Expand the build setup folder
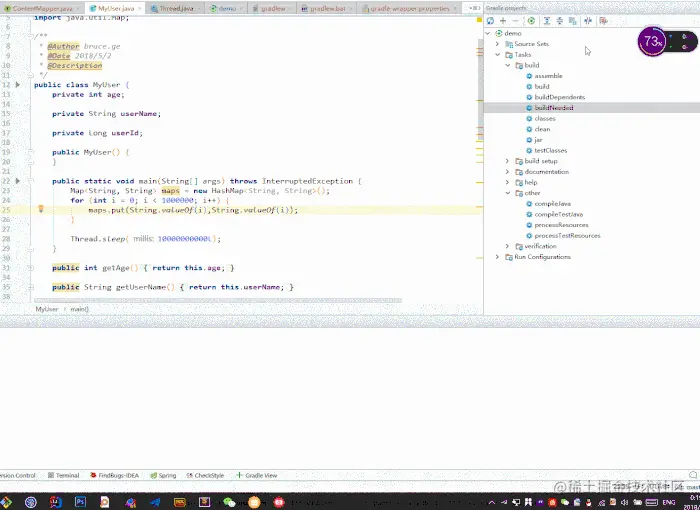Image resolution: width=700 pixels, height=510 pixels. (508, 161)
